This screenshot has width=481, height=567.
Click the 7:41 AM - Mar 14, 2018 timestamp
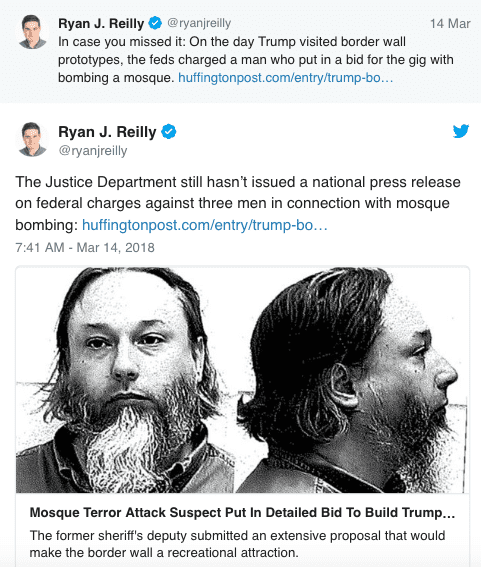pos(85,248)
